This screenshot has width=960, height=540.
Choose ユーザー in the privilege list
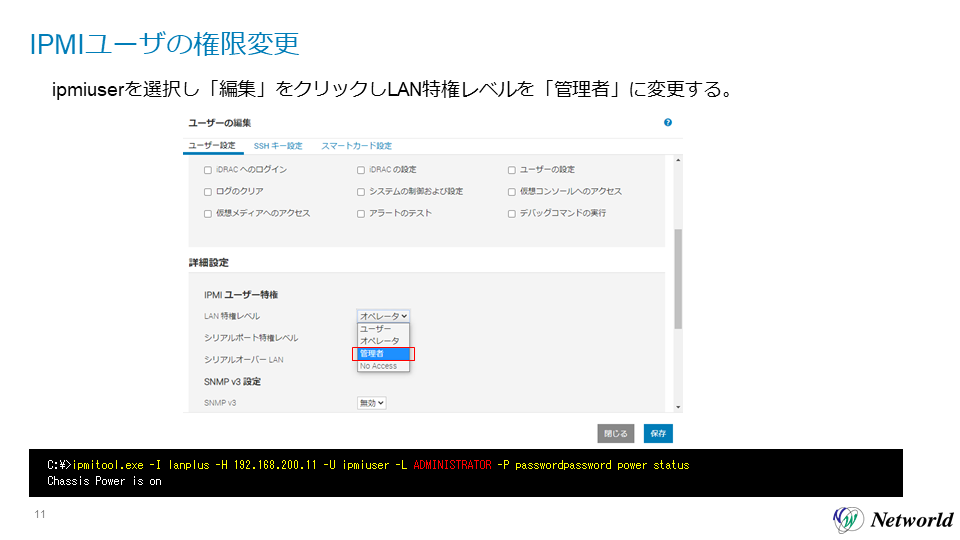click(x=383, y=329)
